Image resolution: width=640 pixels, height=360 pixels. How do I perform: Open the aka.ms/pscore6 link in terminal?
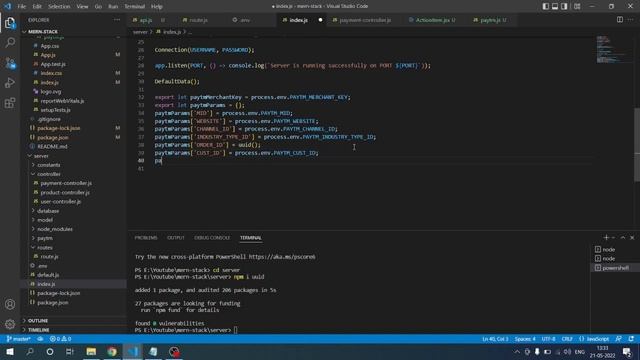click(x=282, y=257)
